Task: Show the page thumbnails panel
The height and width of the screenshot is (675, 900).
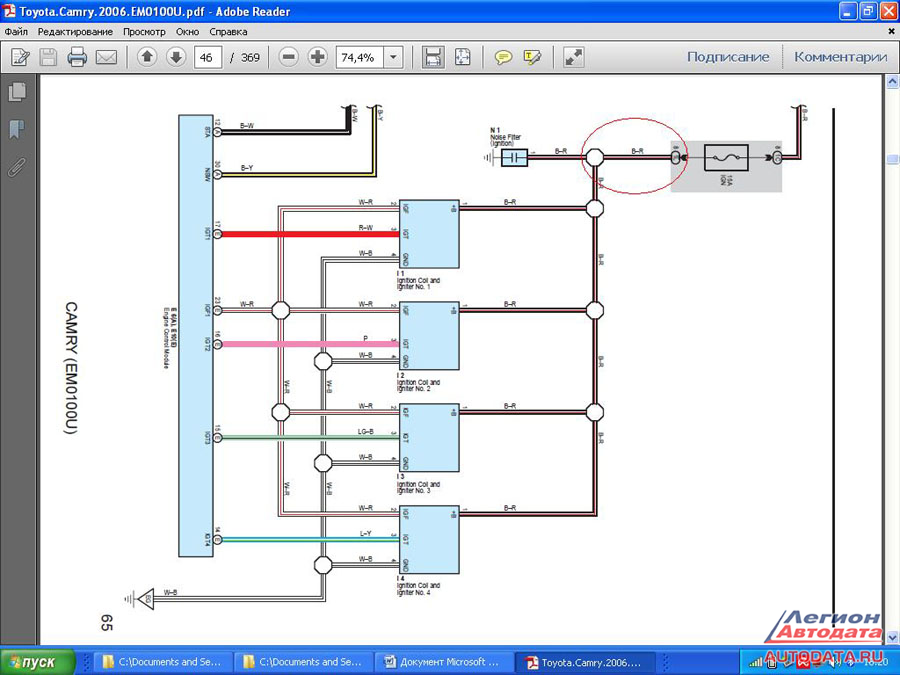Action: 17,93
